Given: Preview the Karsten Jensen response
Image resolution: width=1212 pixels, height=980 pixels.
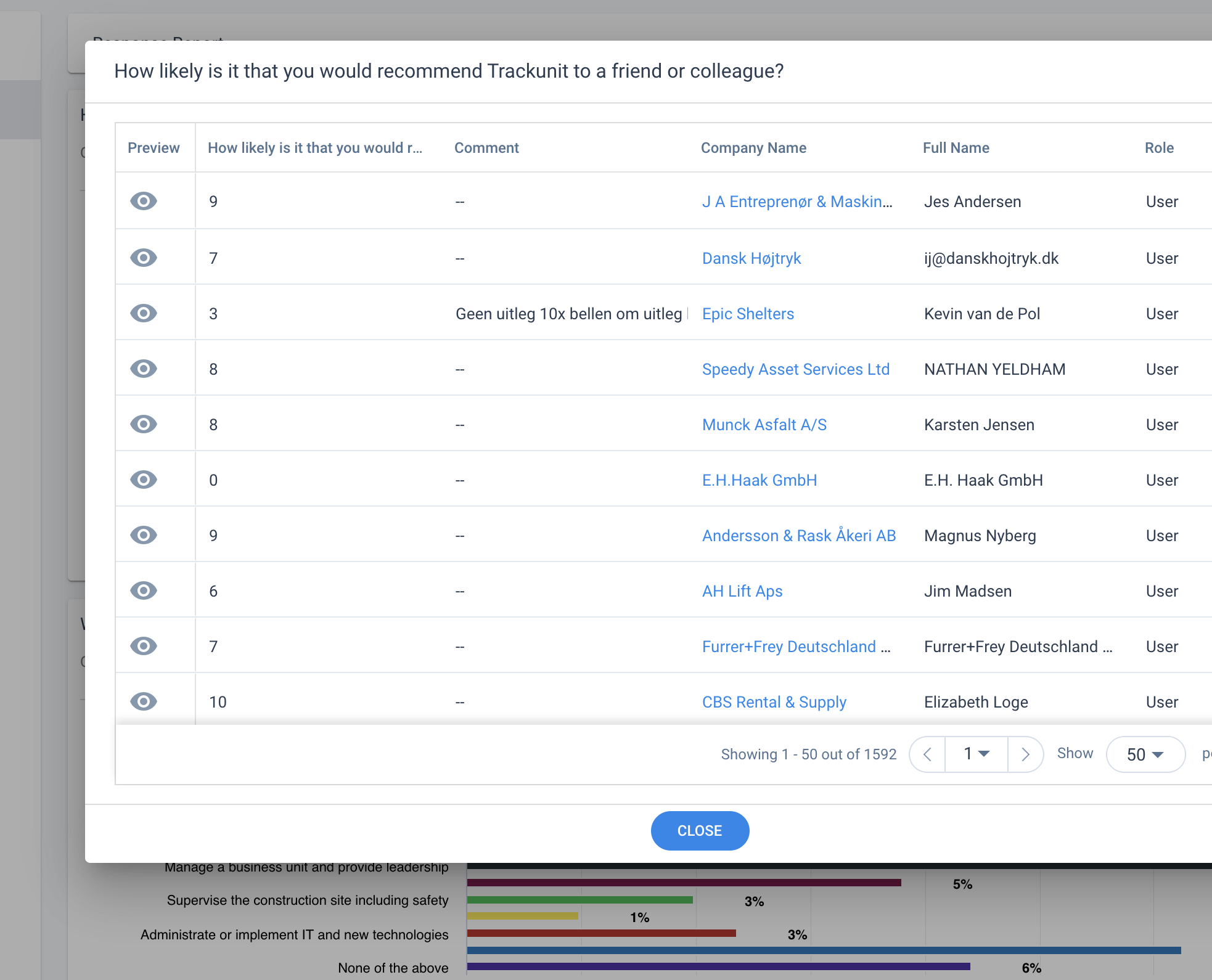Looking at the screenshot, I should tap(144, 424).
